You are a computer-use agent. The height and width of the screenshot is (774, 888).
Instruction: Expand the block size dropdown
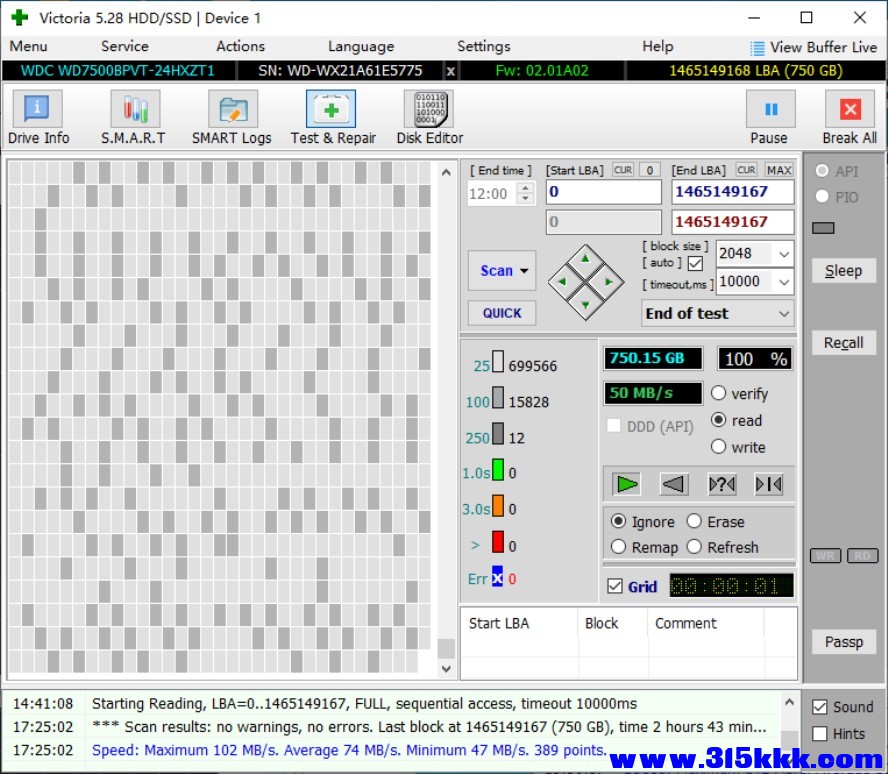point(783,254)
